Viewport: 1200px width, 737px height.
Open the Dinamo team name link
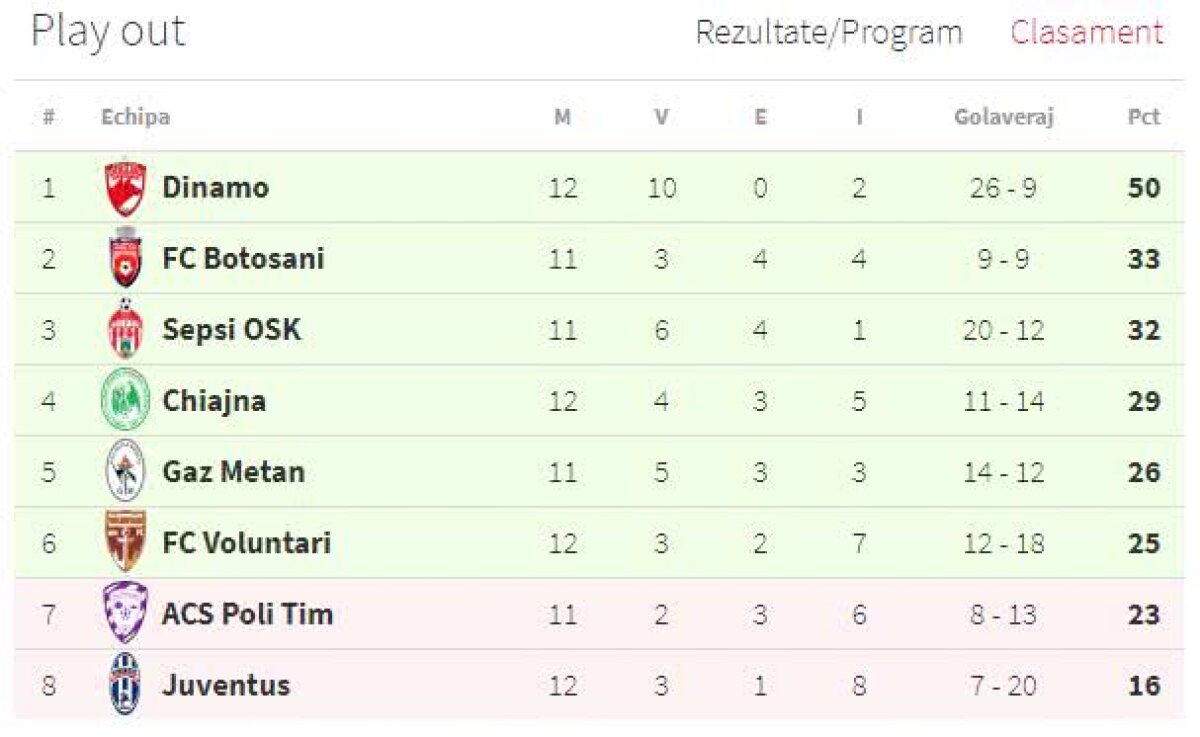pyautogui.click(x=215, y=188)
